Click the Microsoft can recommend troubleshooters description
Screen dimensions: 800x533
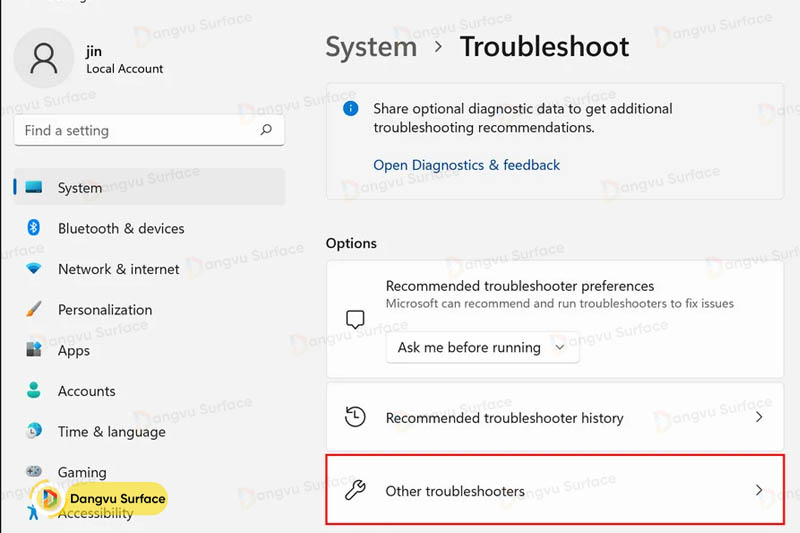click(560, 303)
